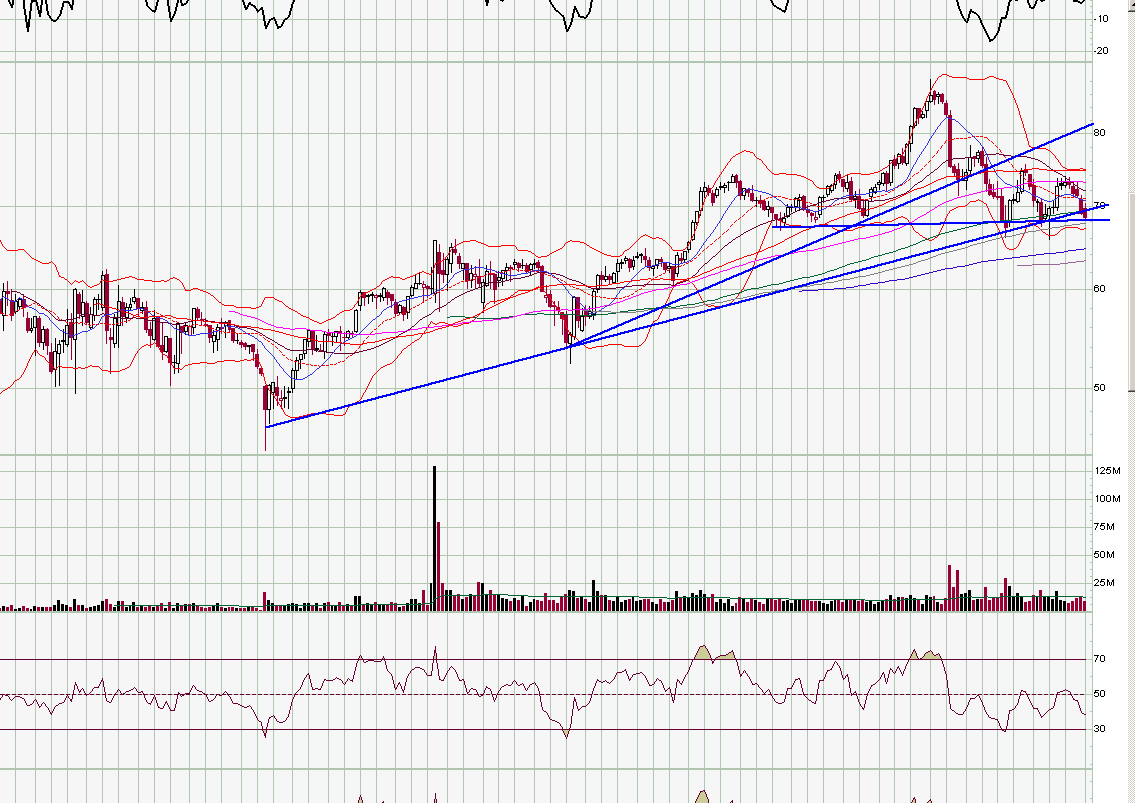1135x803 pixels.
Task: Click the 60 price axis label
Action: (x=1100, y=289)
